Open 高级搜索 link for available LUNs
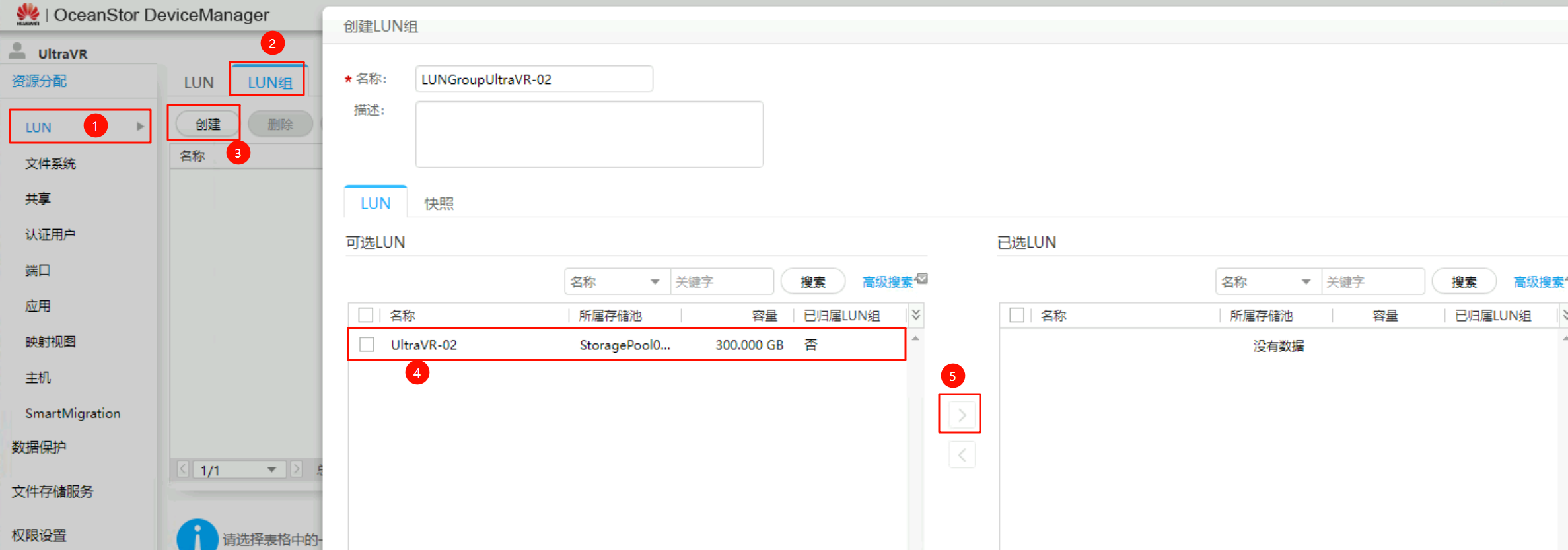Viewport: 1568px width, 550px height. pos(888,282)
